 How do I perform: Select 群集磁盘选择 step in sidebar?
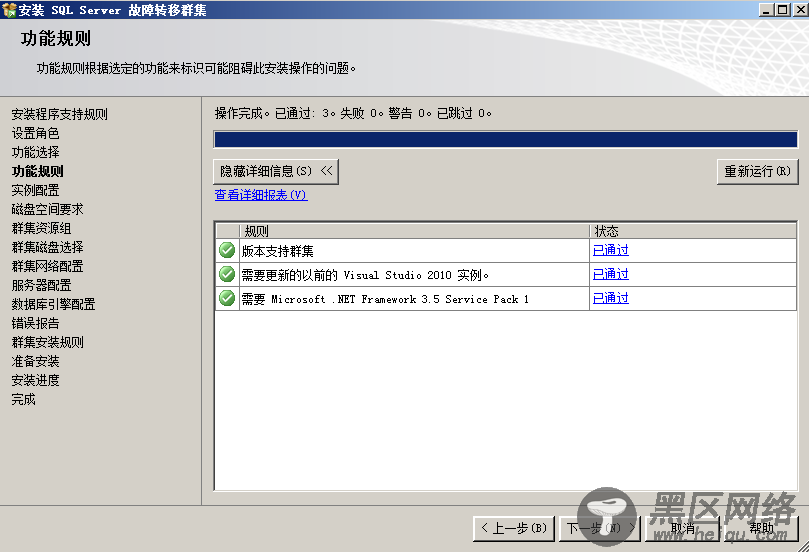tap(47, 247)
